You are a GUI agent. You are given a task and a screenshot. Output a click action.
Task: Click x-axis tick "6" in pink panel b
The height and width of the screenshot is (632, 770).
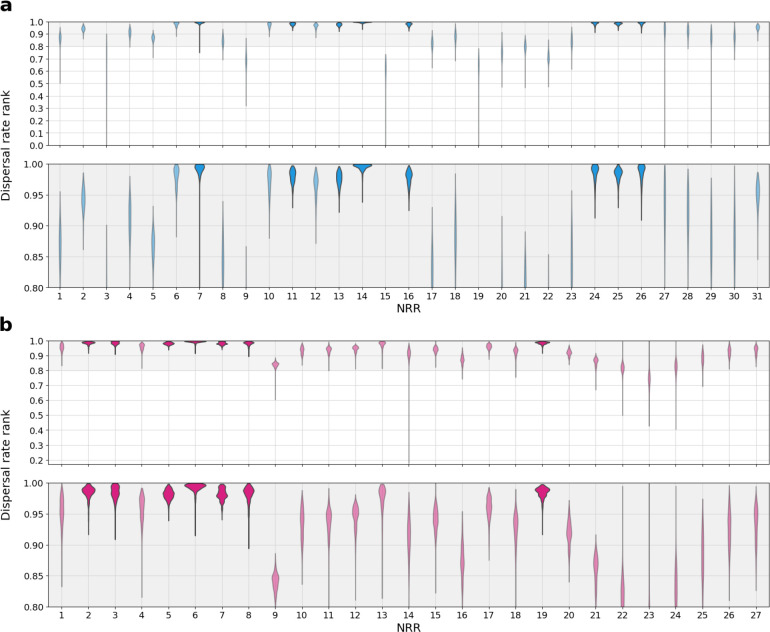click(x=195, y=615)
